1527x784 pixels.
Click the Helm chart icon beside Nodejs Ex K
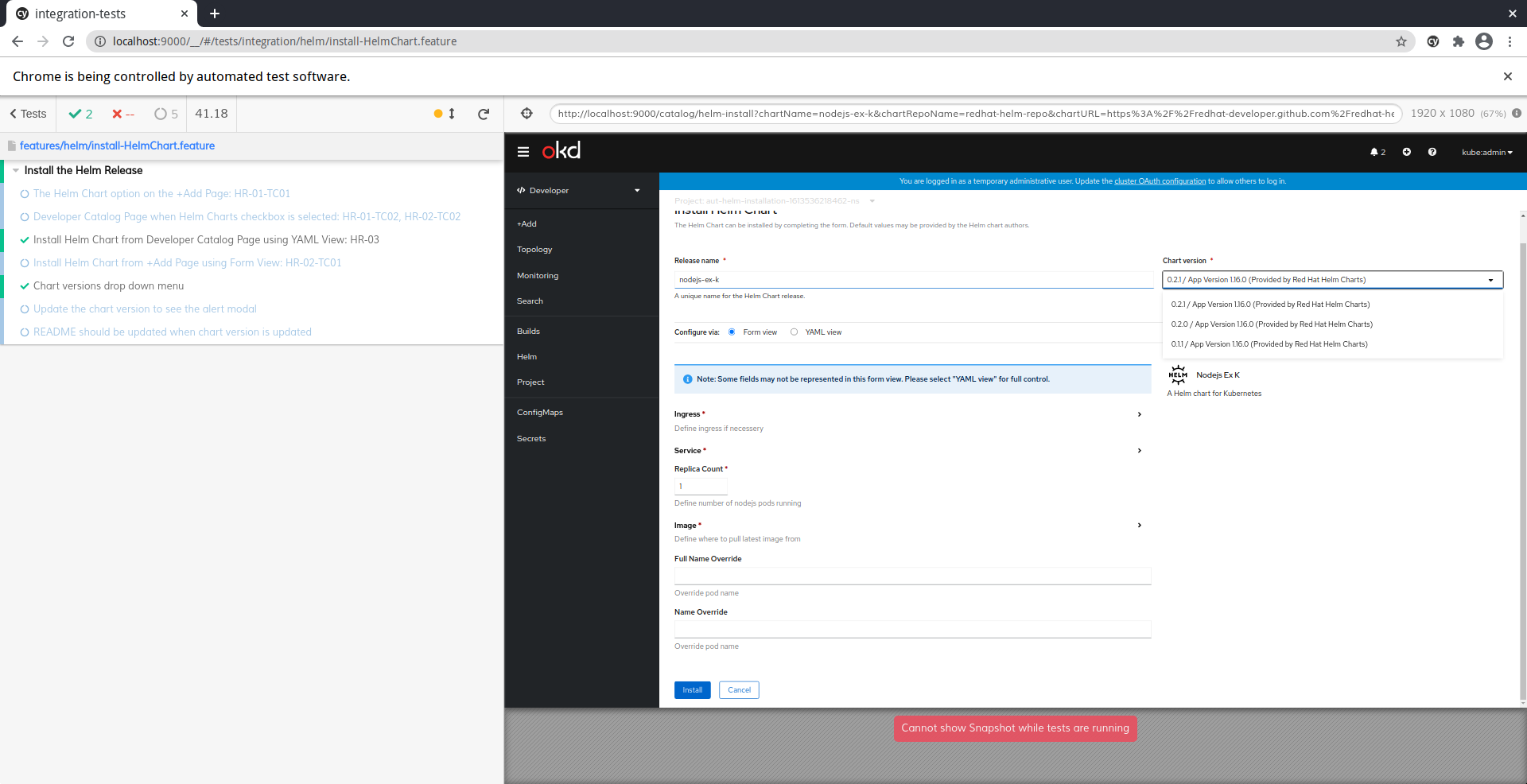tap(1178, 375)
